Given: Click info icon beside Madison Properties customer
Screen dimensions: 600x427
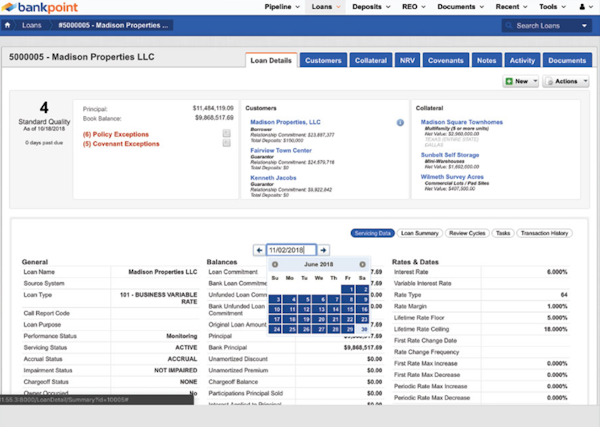Looking at the screenshot, I should (x=400, y=123).
